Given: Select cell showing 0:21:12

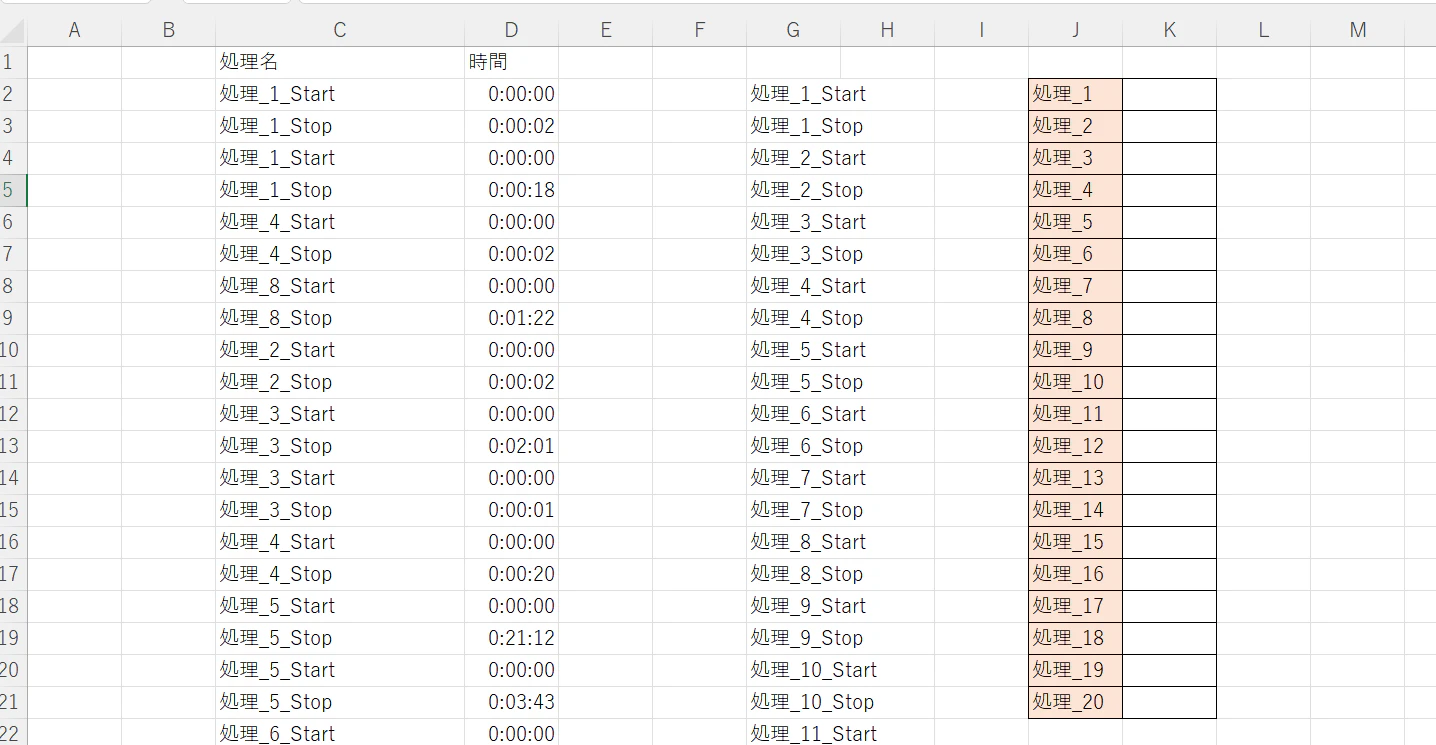Looking at the screenshot, I should tap(512, 638).
